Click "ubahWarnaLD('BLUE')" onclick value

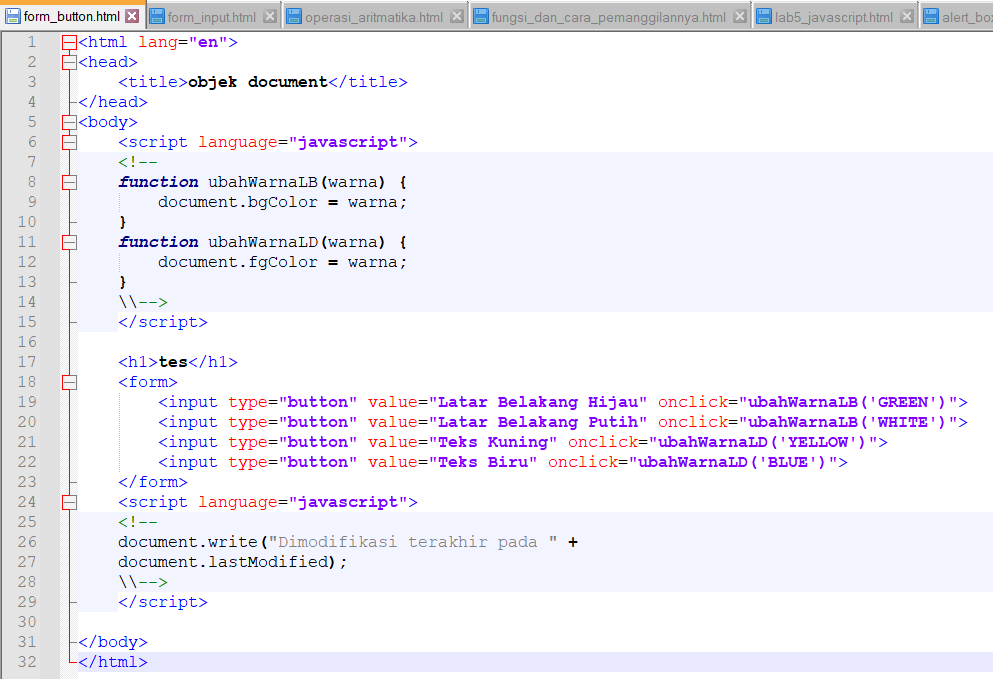733,462
